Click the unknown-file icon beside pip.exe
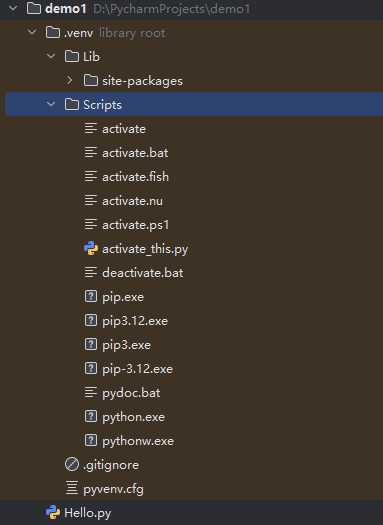383x525 pixels. [91, 296]
